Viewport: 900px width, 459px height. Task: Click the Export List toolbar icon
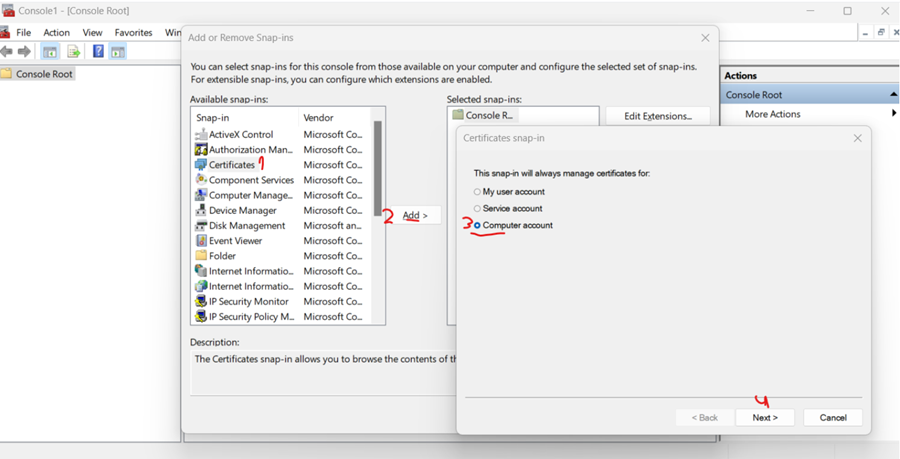click(x=73, y=52)
